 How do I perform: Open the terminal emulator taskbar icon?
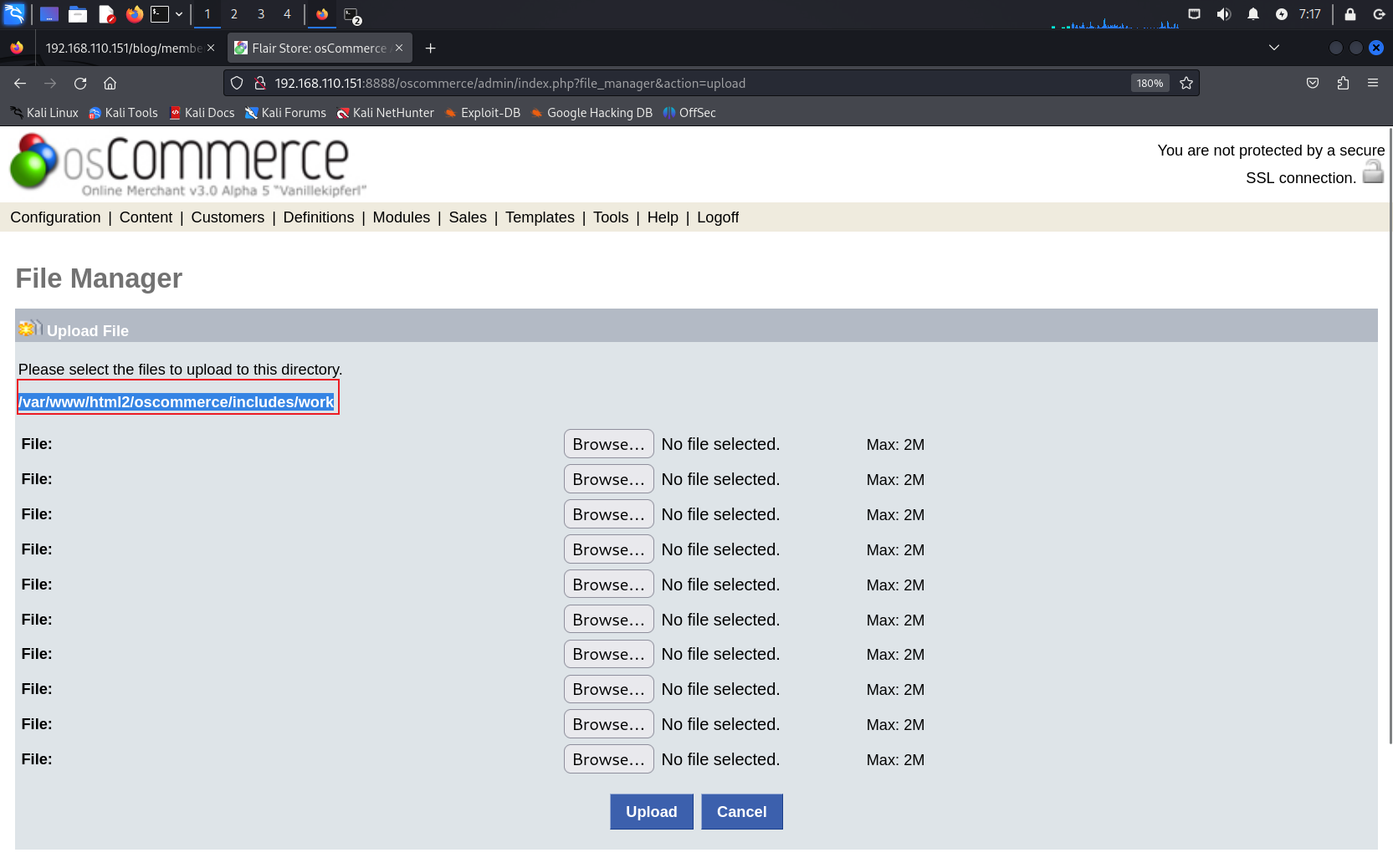[160, 14]
